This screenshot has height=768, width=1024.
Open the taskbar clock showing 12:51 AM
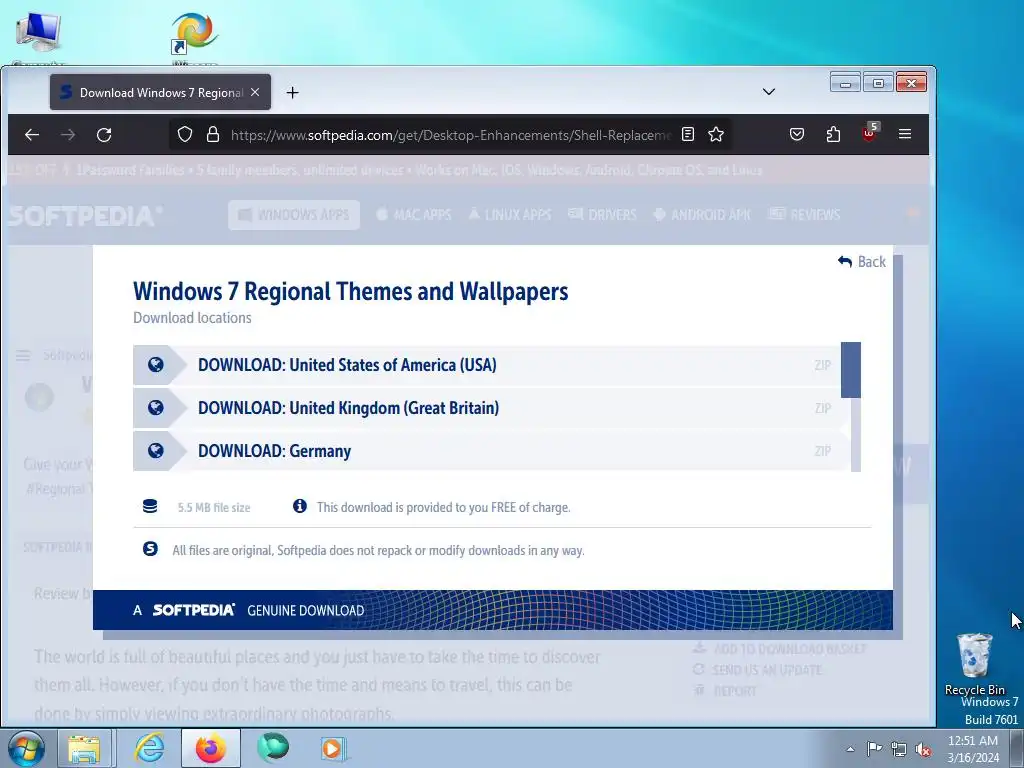973,748
